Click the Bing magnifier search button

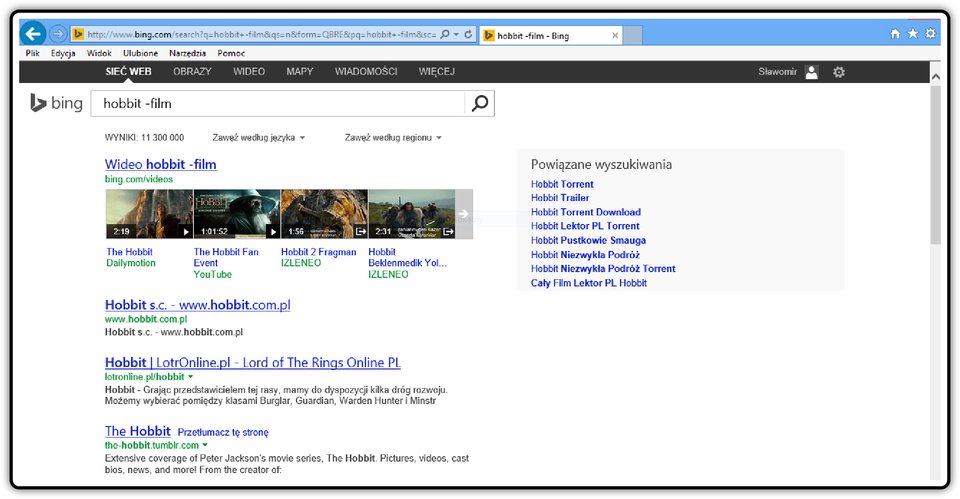click(480, 103)
